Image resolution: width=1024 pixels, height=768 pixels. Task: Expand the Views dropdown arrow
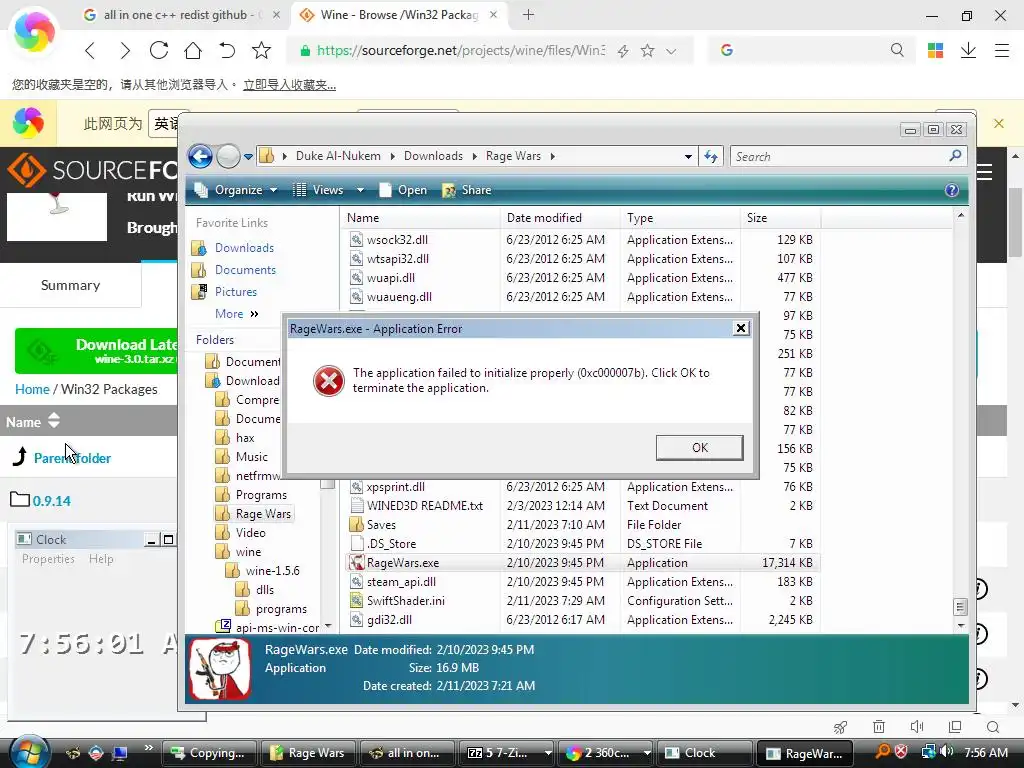pos(360,190)
